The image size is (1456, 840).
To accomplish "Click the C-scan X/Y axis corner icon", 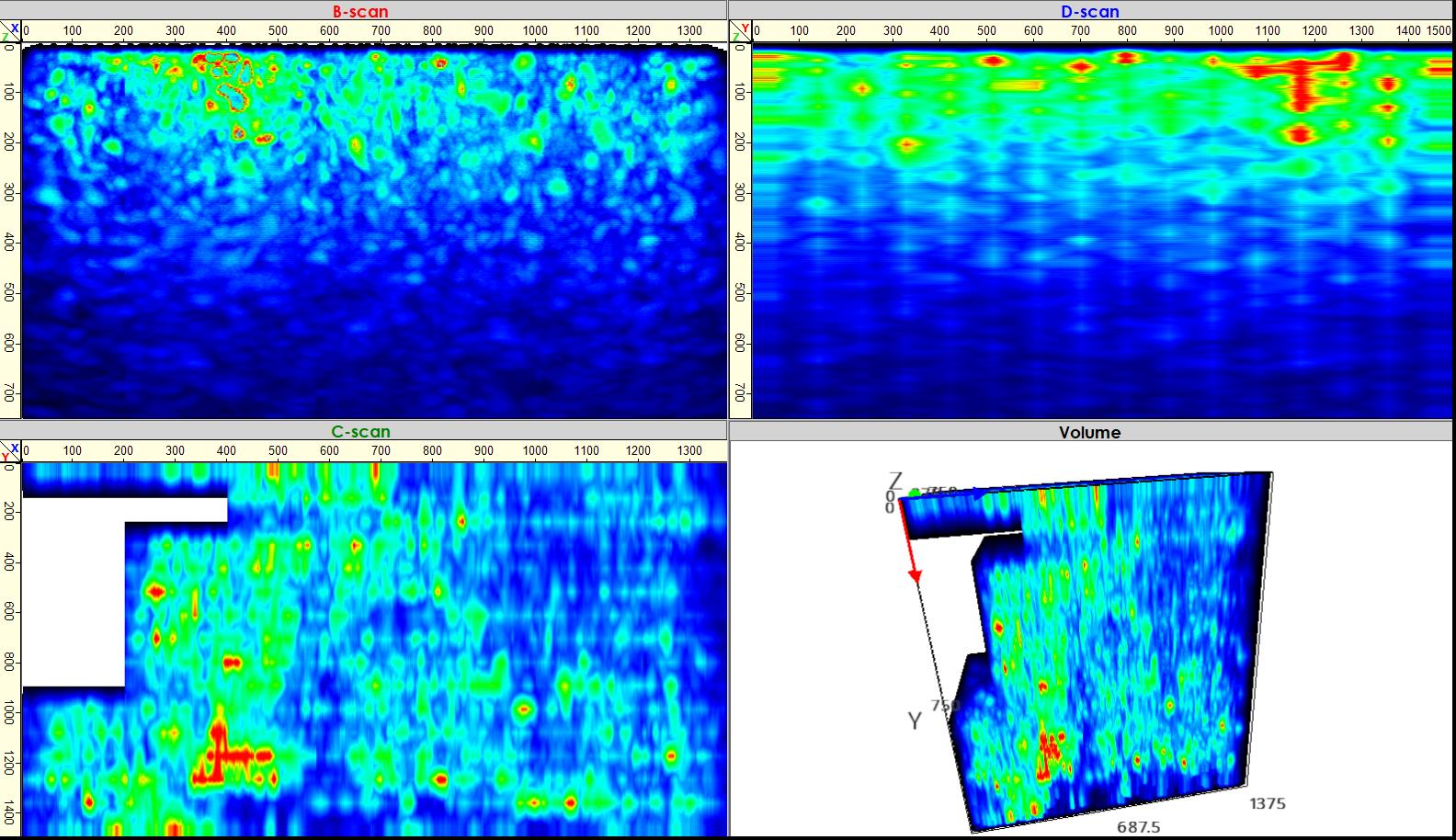I will click(x=10, y=451).
